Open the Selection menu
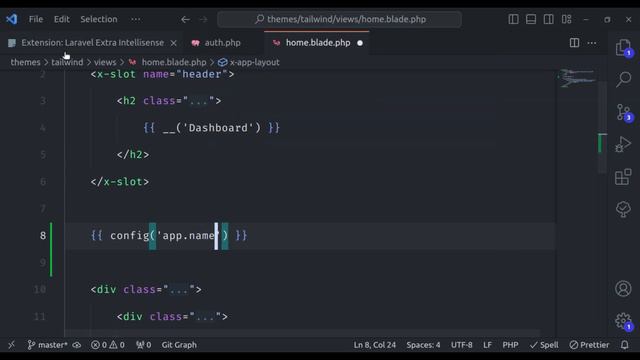This screenshot has height=360, width=640. pyautogui.click(x=99, y=19)
